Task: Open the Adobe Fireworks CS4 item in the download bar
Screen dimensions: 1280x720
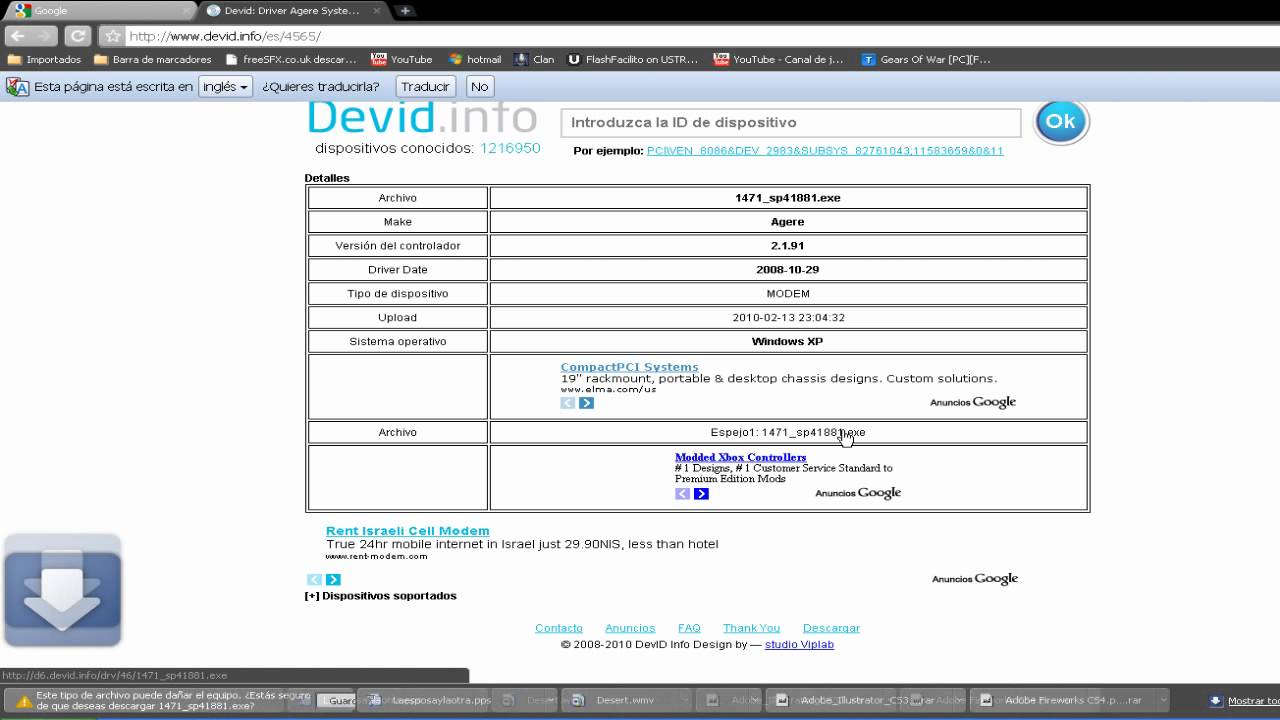Action: coord(1072,701)
